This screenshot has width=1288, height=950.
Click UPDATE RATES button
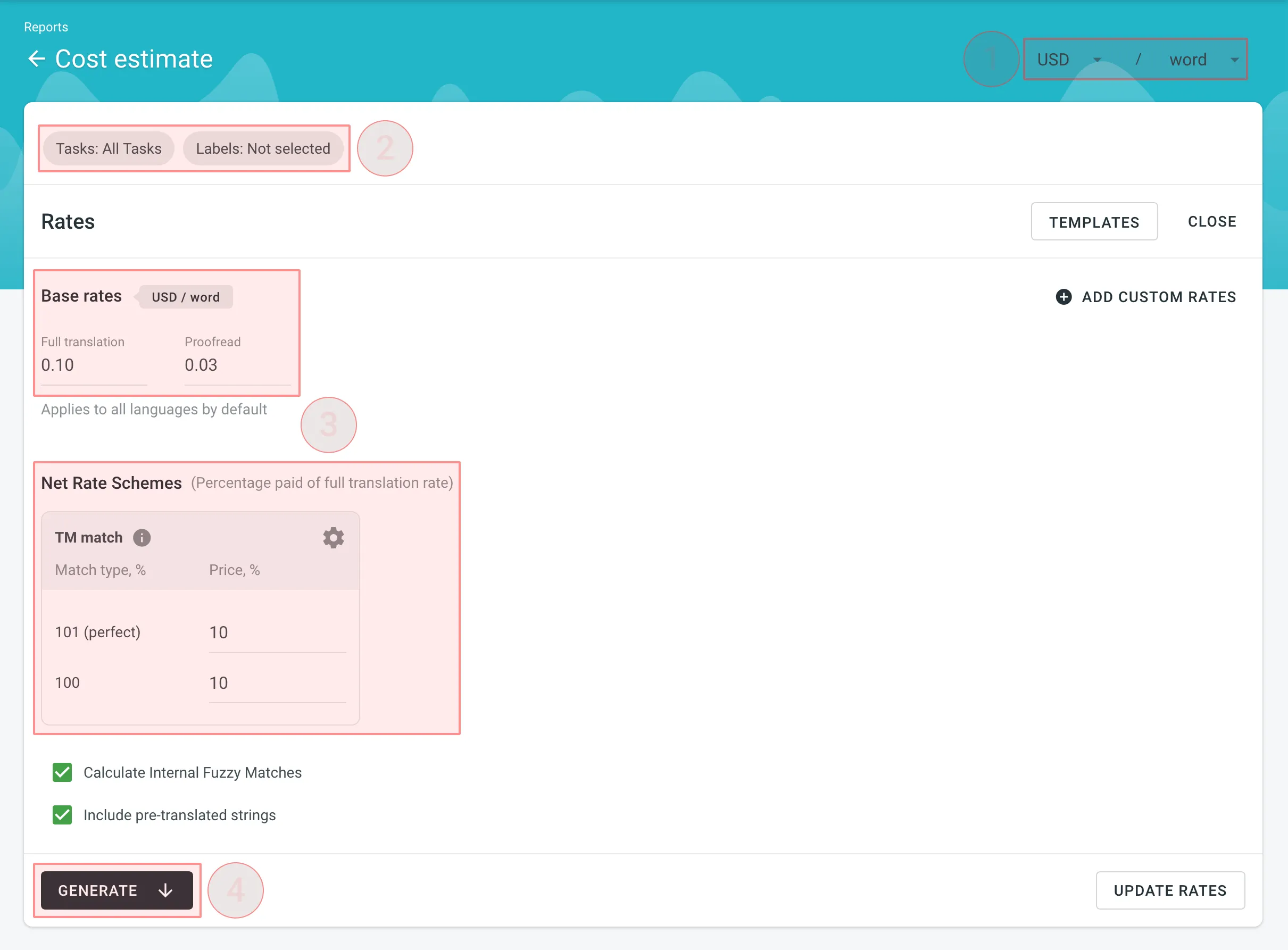[x=1170, y=890]
